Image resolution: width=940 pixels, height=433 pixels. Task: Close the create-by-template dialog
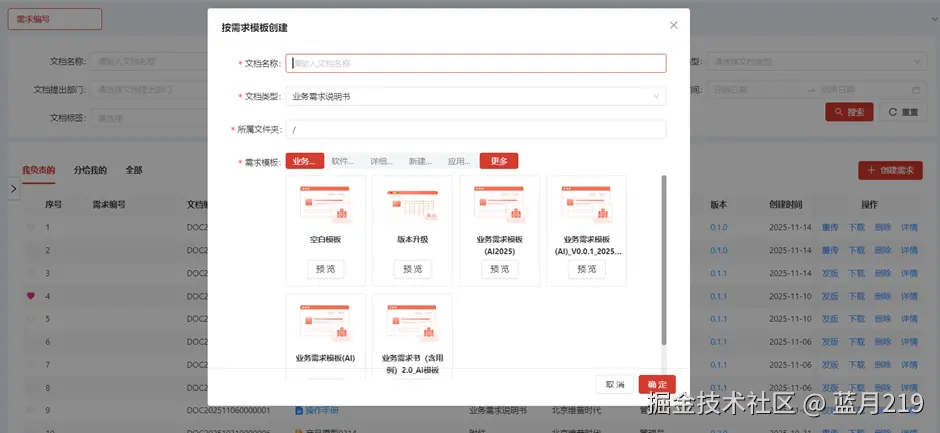(x=673, y=25)
